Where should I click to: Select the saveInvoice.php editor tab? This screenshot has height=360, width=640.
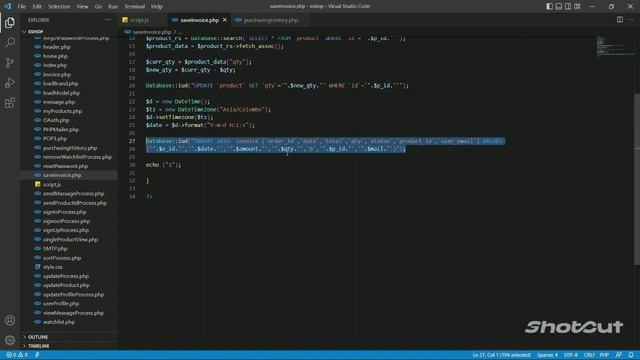click(200, 20)
